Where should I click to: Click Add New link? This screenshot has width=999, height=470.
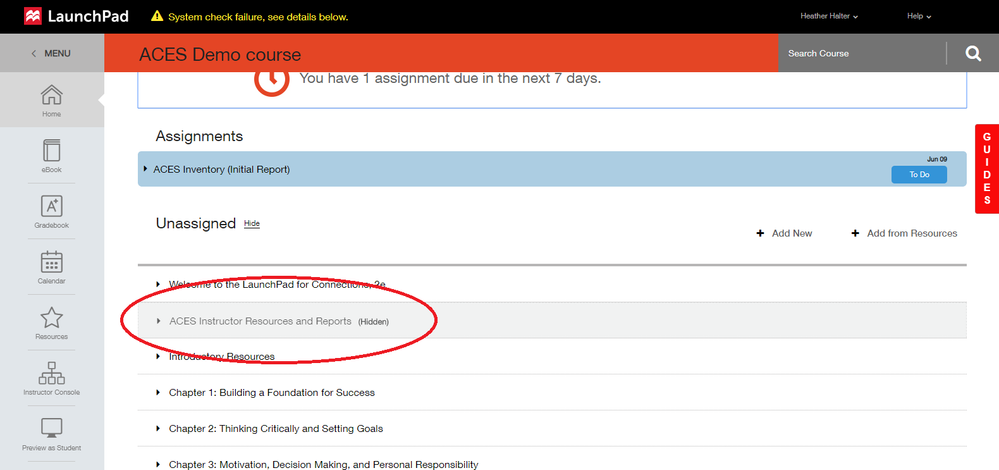(x=784, y=233)
